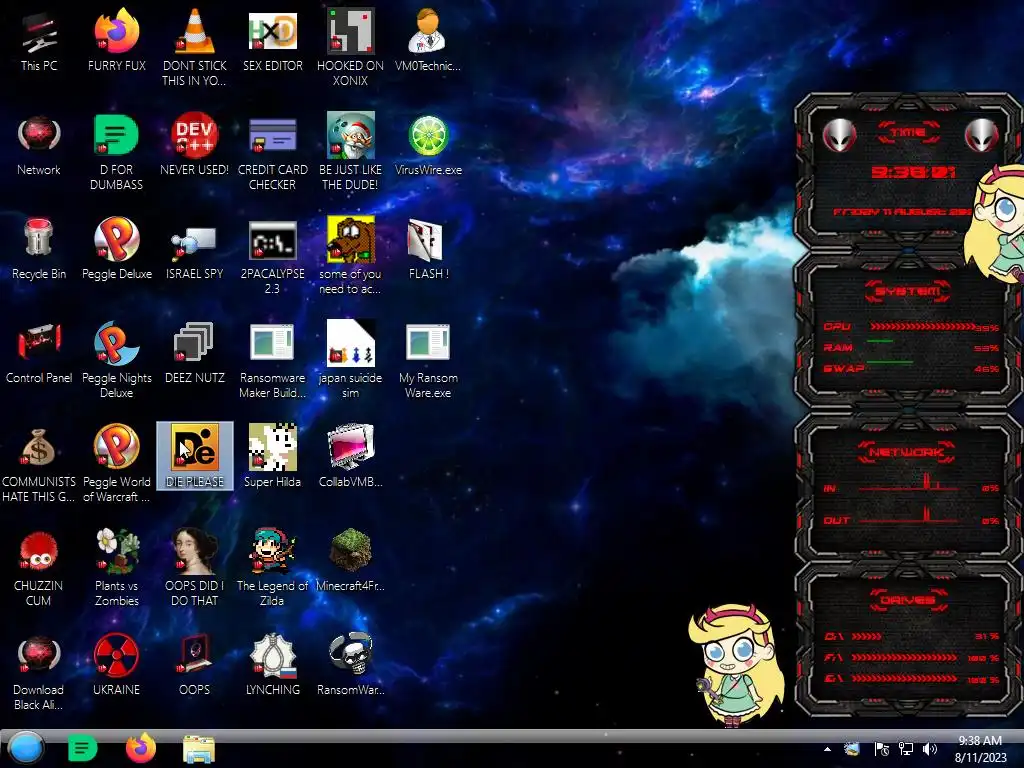The image size is (1024, 768).
Task: Open the LYNCHING noose icon
Action: (272, 664)
